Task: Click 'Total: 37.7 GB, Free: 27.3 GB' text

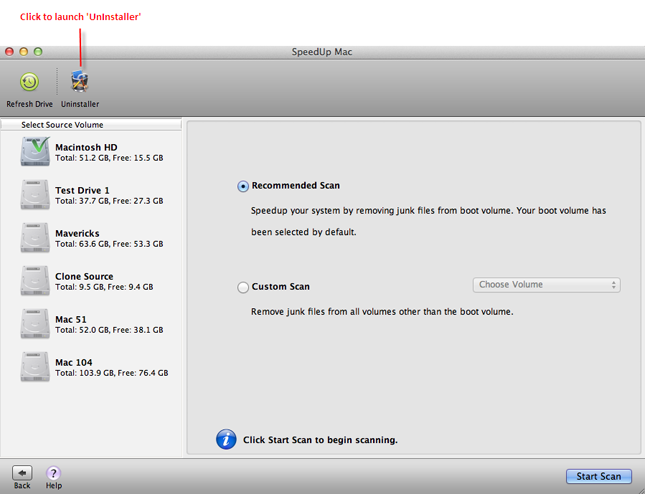Action: 109,201
